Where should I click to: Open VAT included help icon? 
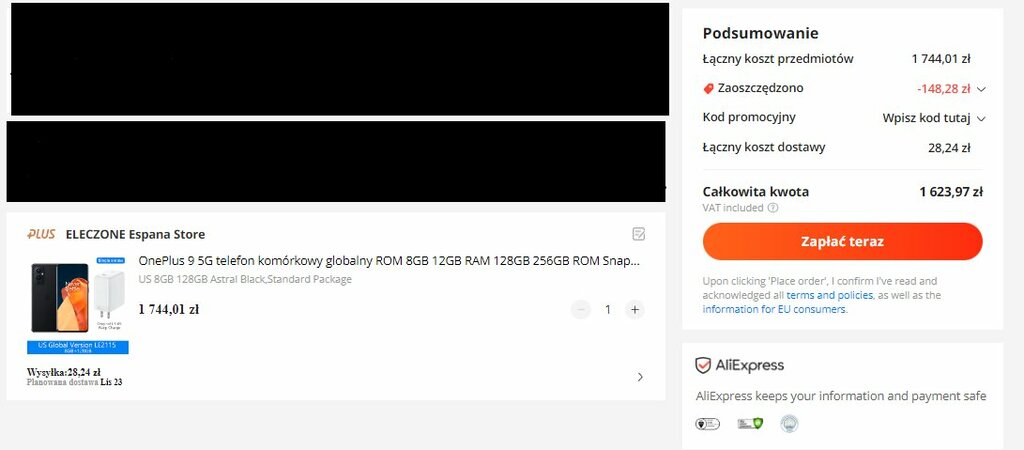tap(773, 208)
